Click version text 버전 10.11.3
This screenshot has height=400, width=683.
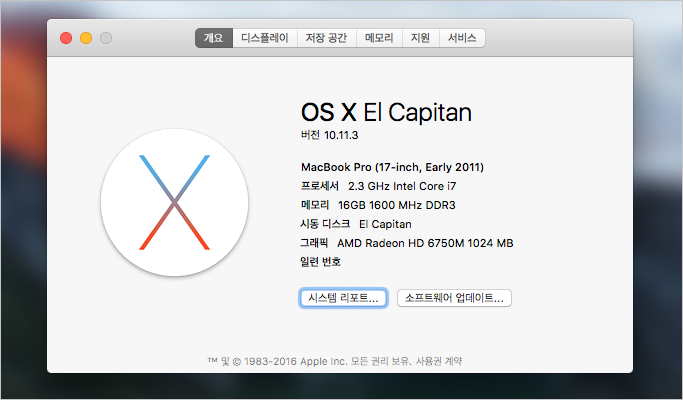pos(329,135)
